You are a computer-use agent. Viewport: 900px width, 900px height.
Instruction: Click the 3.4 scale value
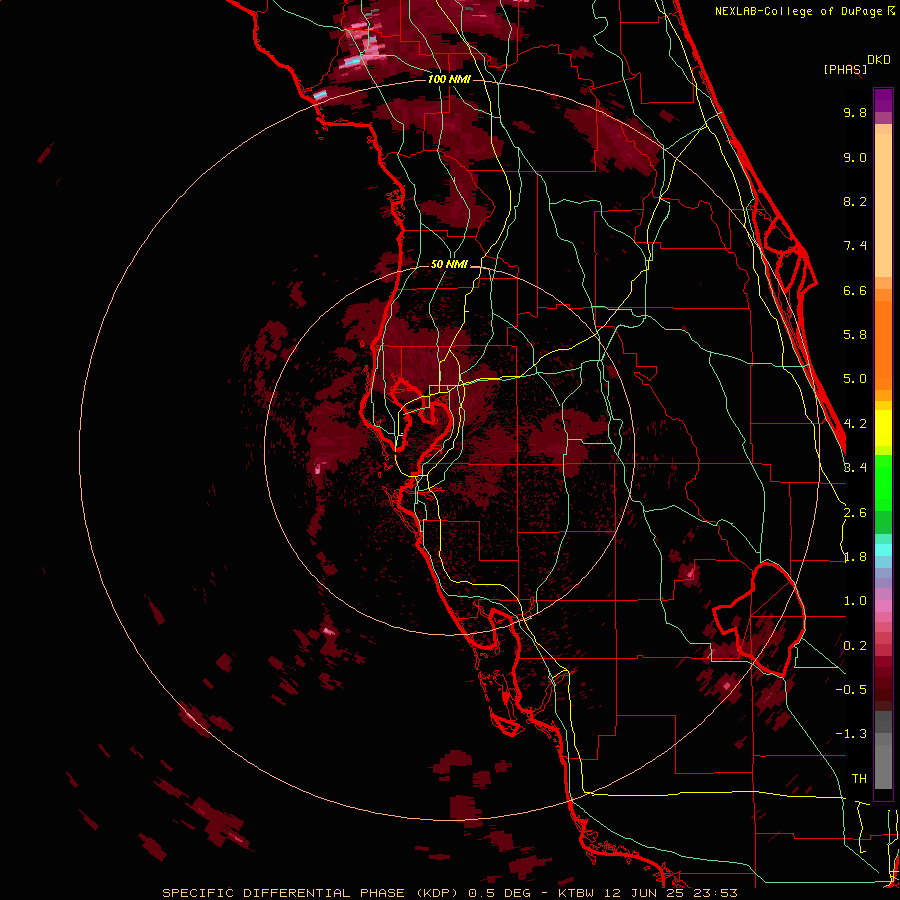point(855,468)
